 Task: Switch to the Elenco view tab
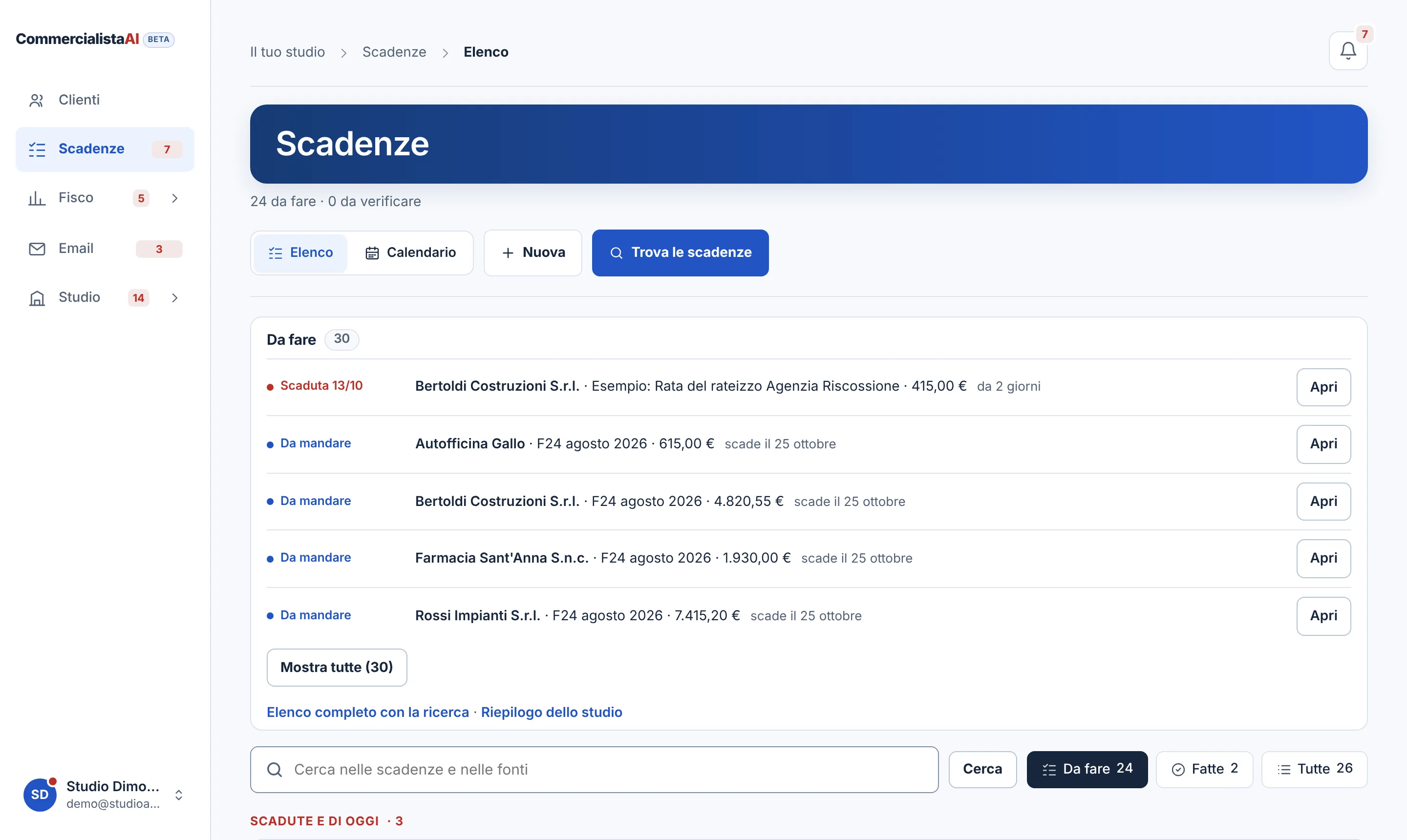[x=300, y=252]
